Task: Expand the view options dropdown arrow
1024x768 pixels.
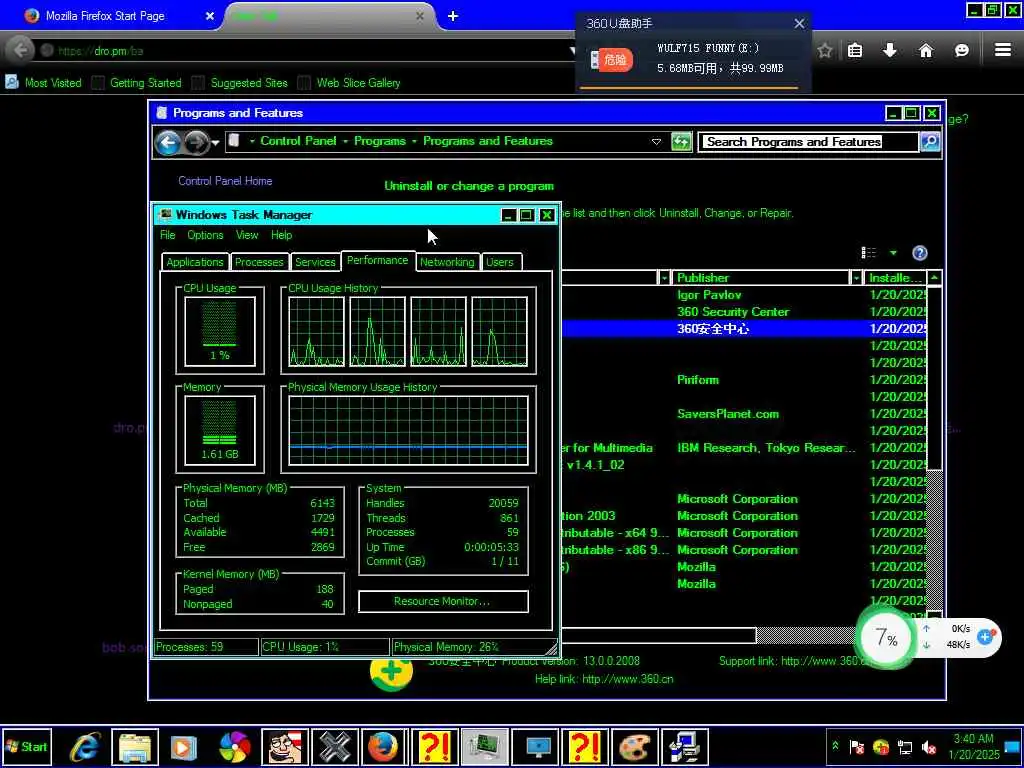Action: pyautogui.click(x=893, y=253)
